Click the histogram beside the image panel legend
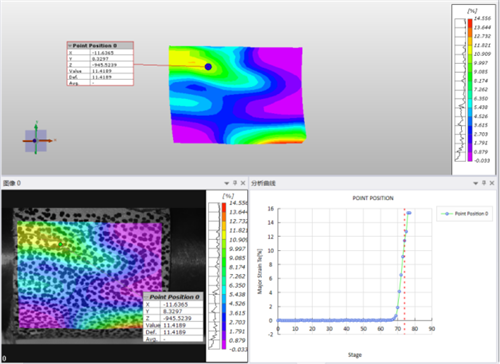 click(214, 276)
